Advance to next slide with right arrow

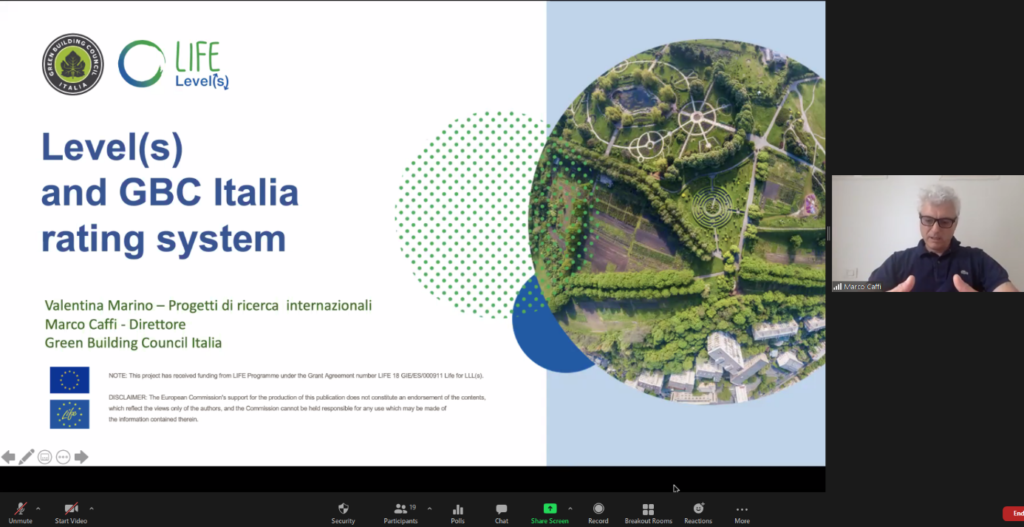tap(81, 456)
